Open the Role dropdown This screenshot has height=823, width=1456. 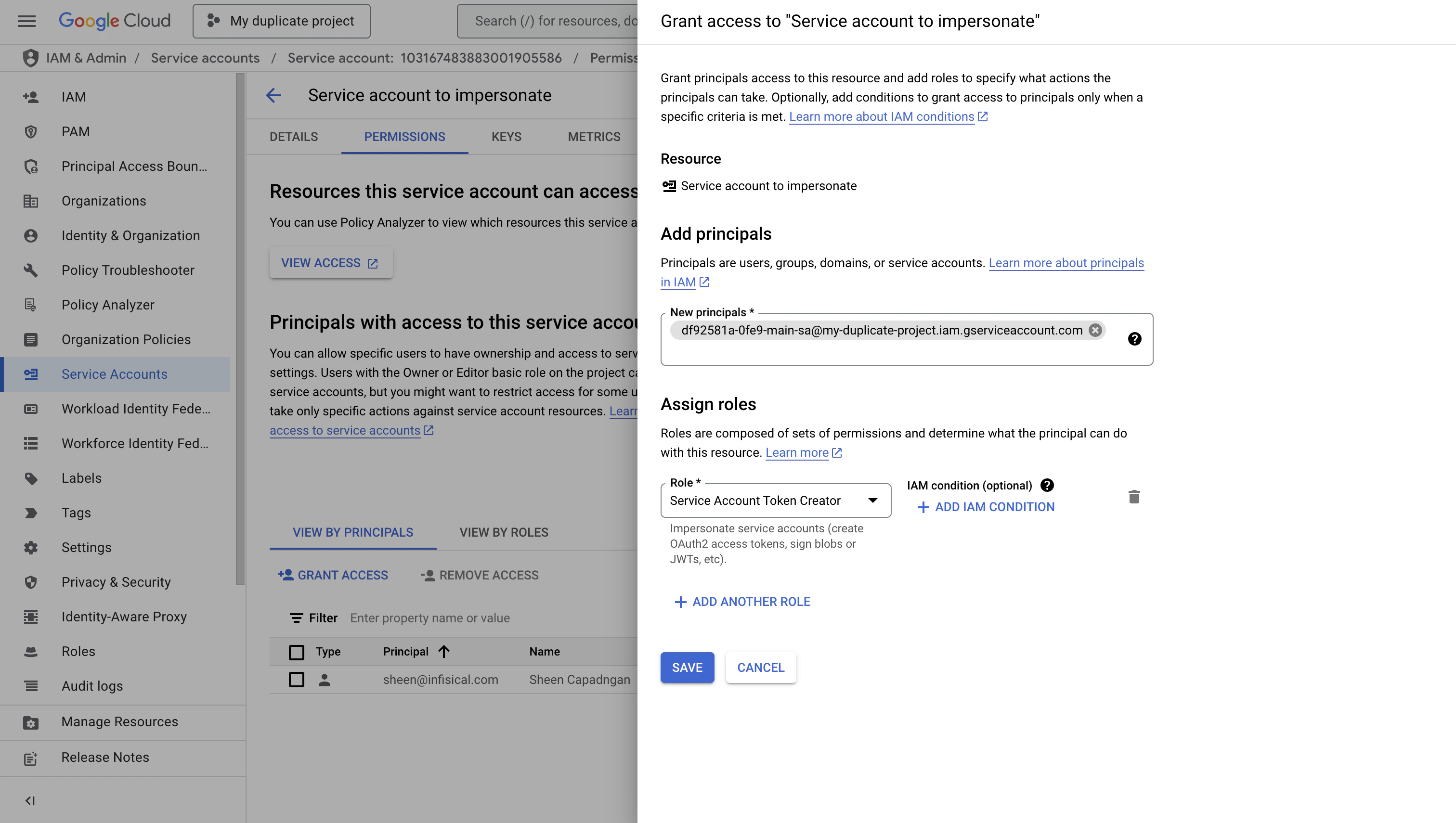(x=775, y=500)
